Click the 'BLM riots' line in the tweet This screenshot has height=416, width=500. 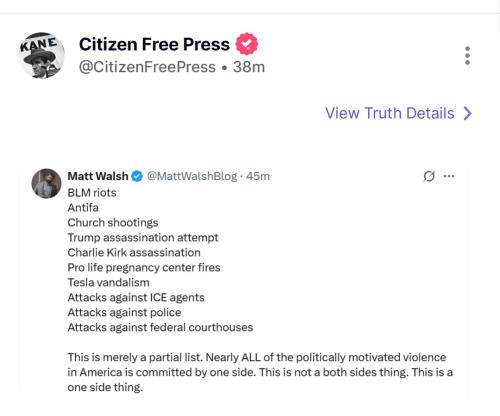pyautogui.click(x=92, y=193)
